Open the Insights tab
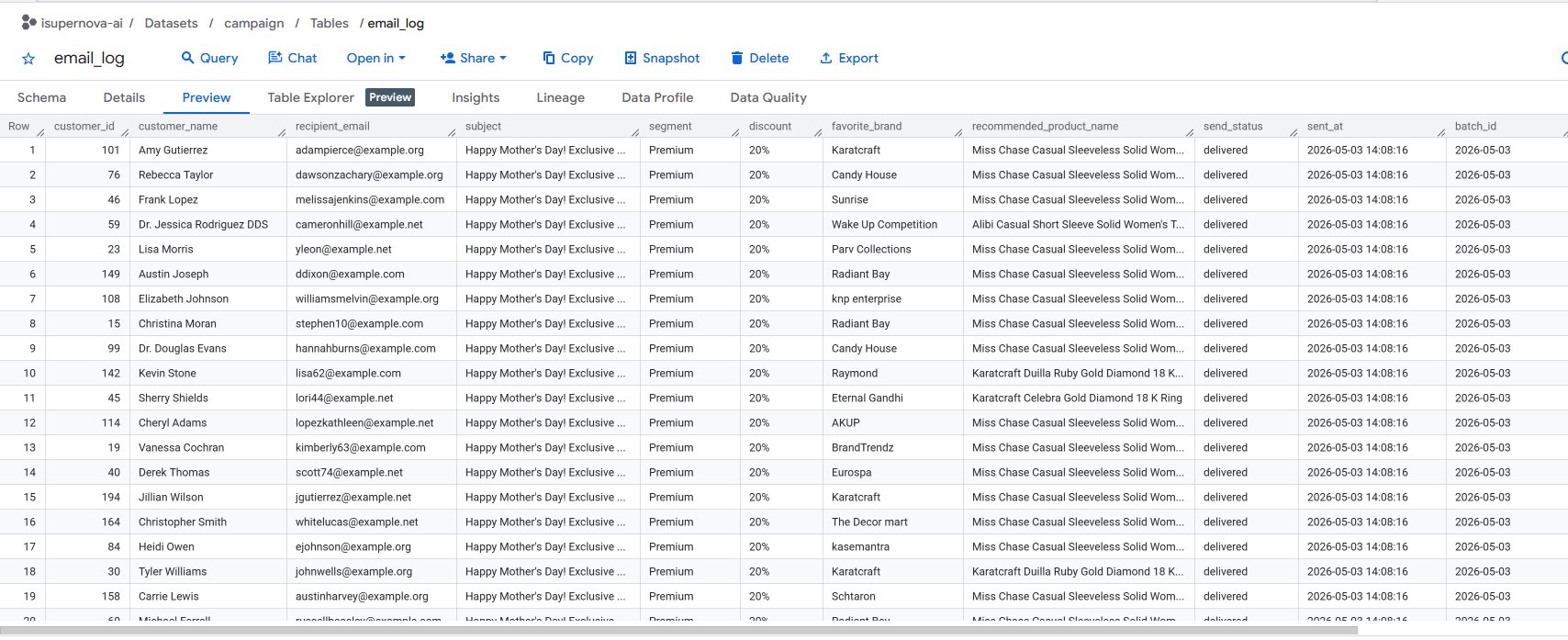The width and height of the screenshot is (1568, 640). point(476,97)
